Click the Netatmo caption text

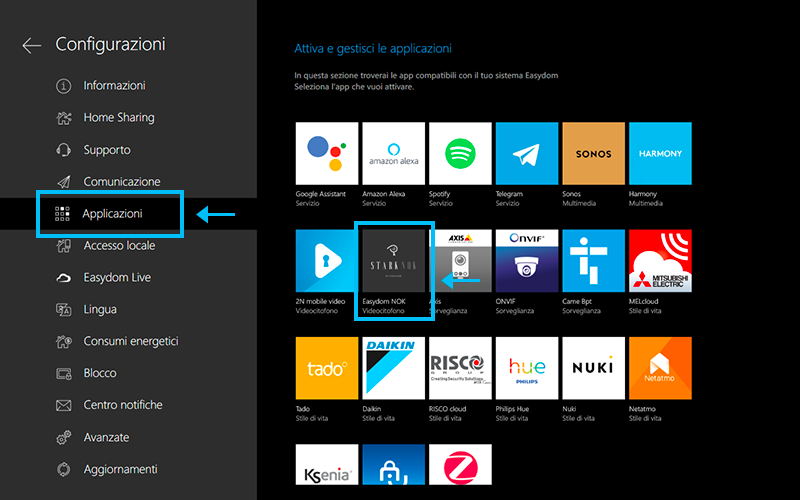tap(642, 409)
